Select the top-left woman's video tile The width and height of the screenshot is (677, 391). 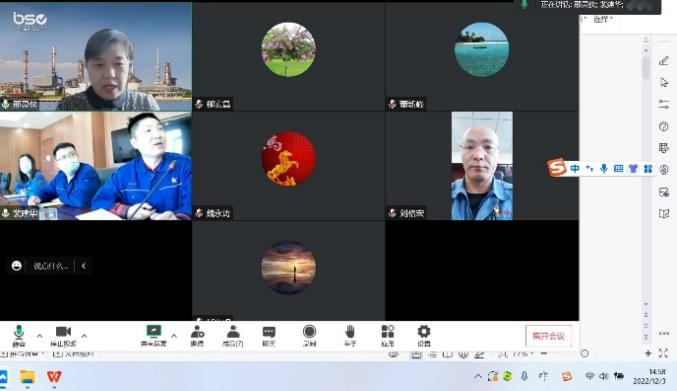96,56
